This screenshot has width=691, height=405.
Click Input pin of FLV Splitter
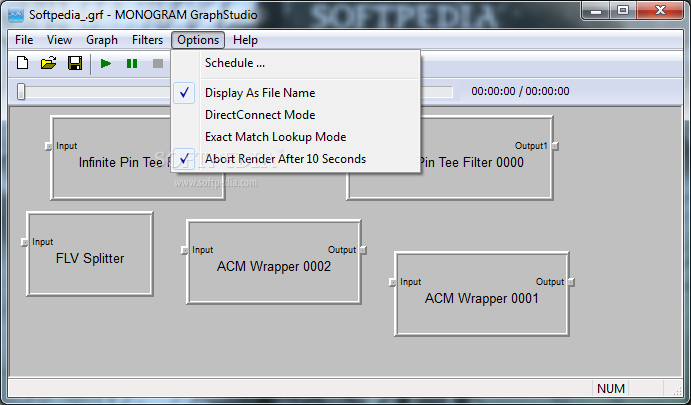point(25,242)
